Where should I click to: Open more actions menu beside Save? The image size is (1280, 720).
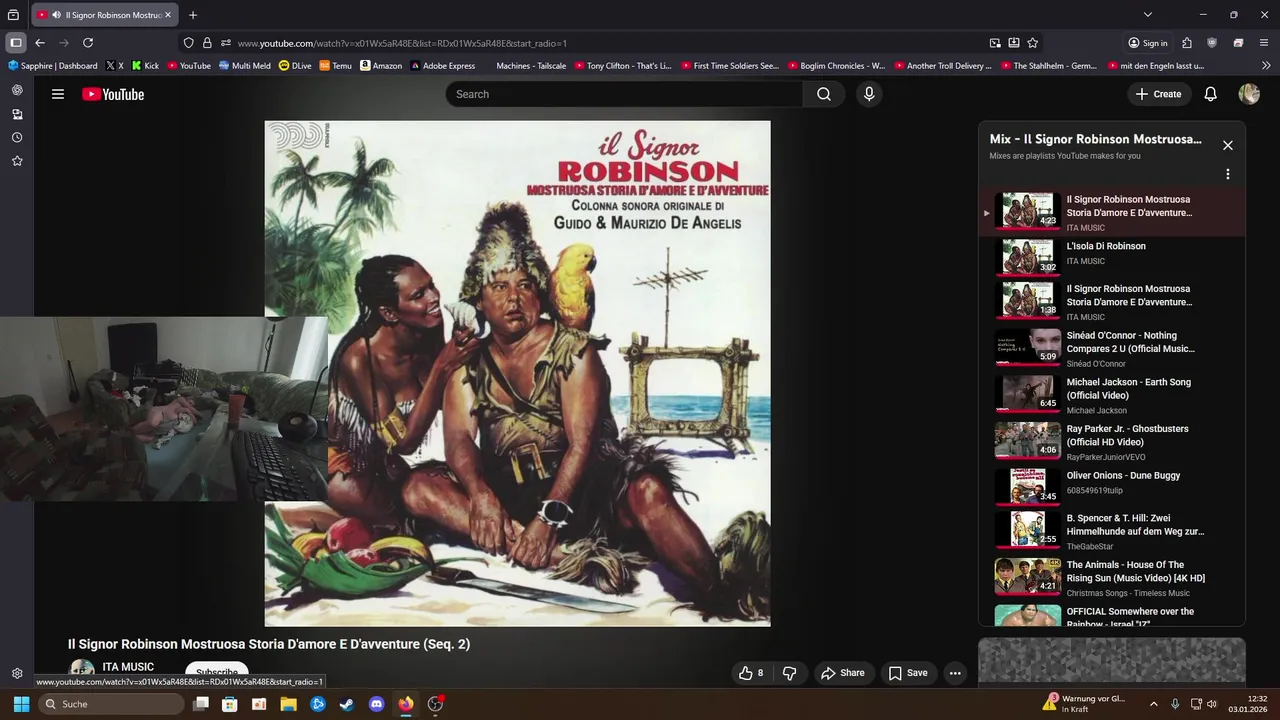(955, 673)
